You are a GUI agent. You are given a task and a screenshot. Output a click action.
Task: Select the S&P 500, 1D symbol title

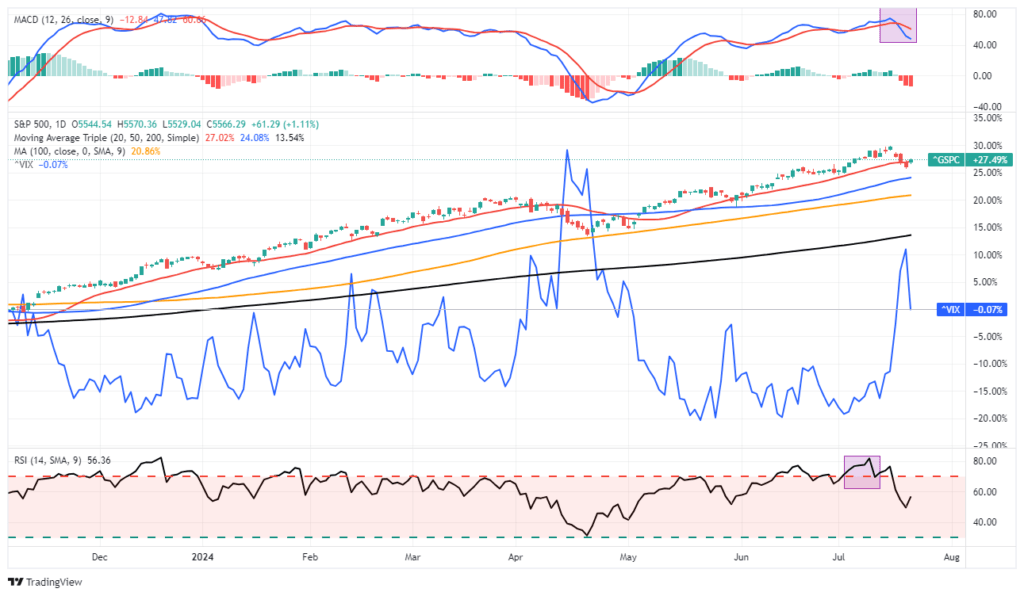point(40,124)
